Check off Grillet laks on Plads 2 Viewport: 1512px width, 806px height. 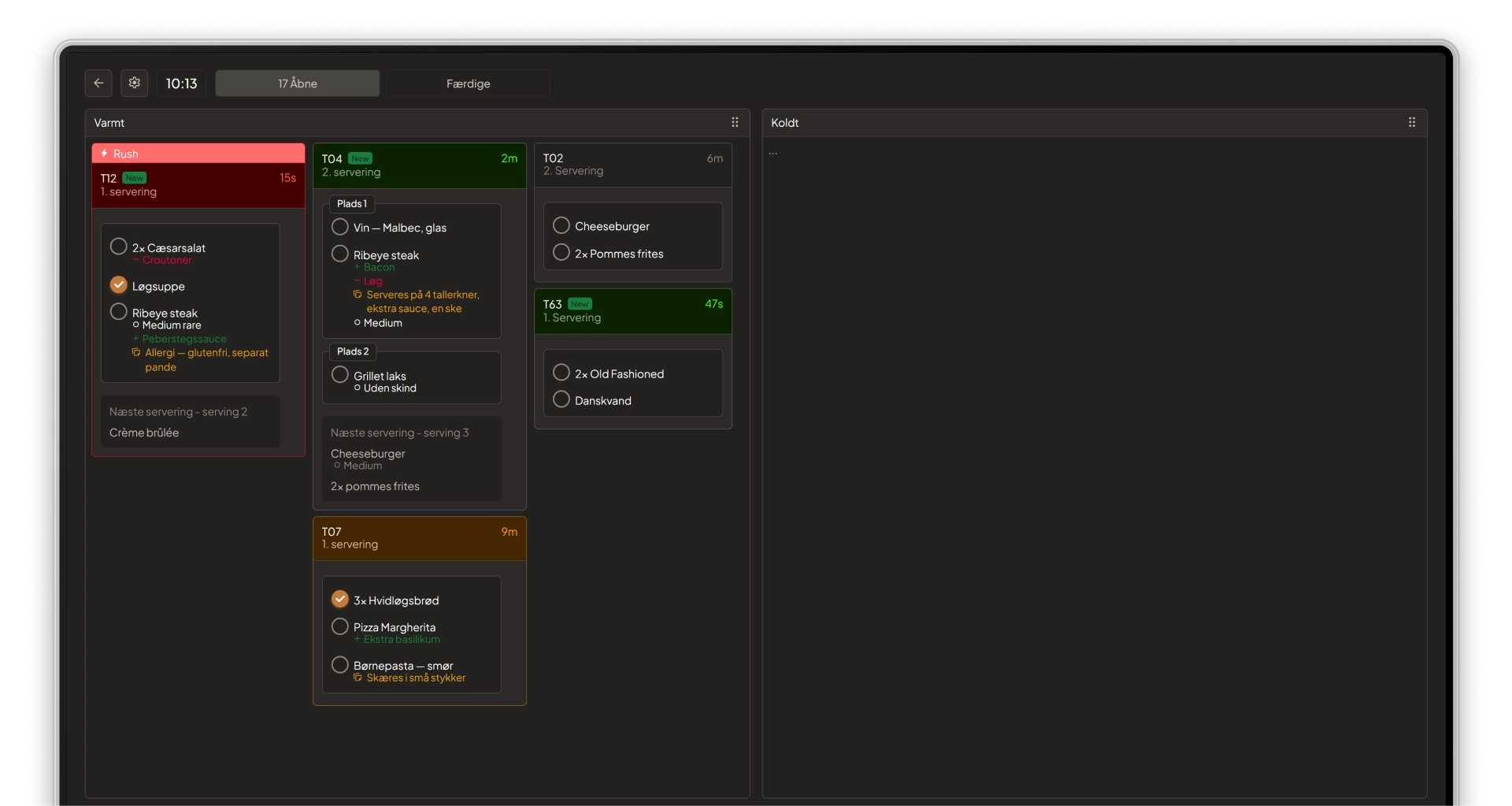[x=340, y=374]
